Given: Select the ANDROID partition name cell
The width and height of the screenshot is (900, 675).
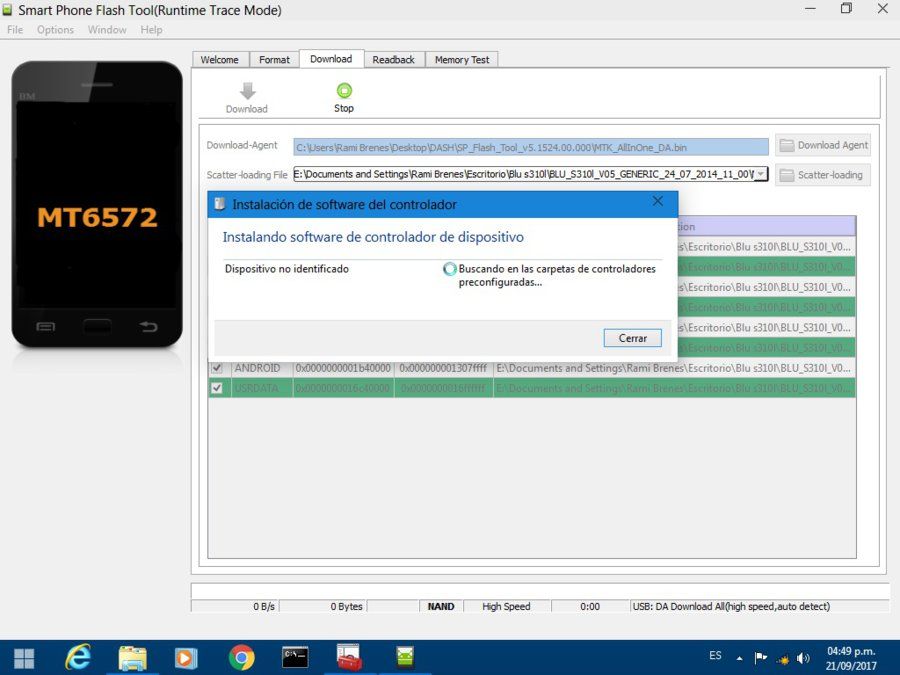Looking at the screenshot, I should [262, 368].
